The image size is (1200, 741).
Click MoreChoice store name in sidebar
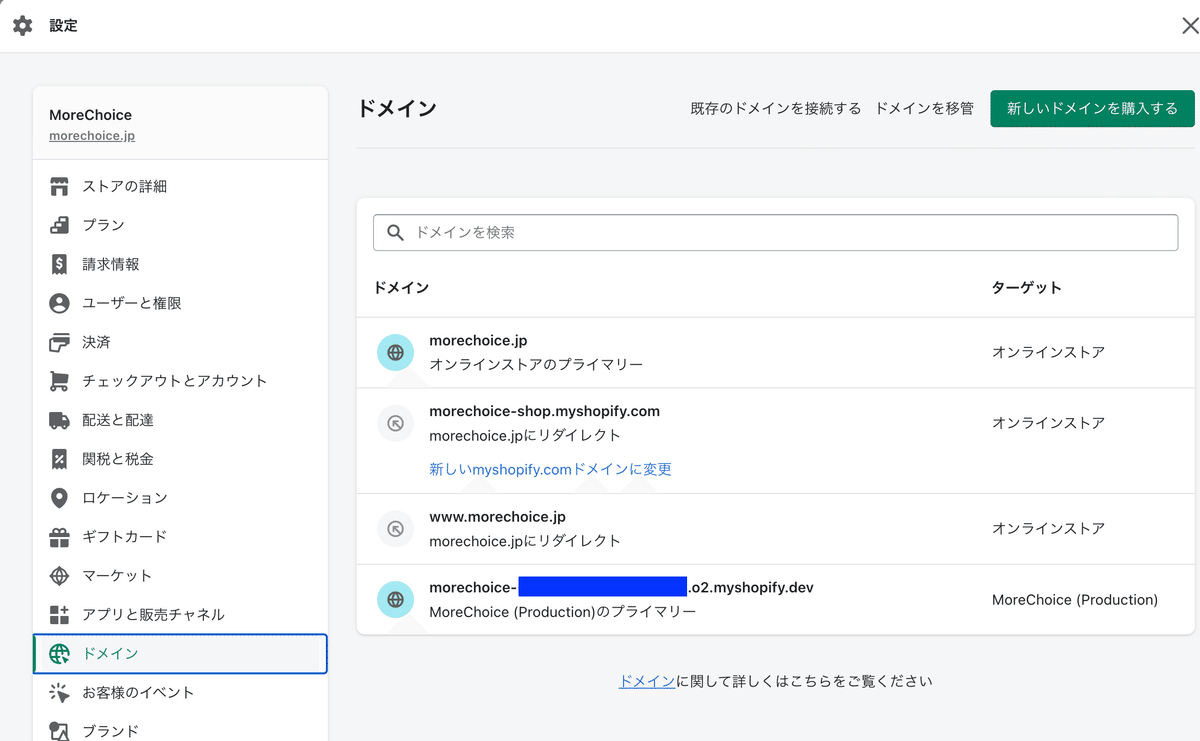91,115
